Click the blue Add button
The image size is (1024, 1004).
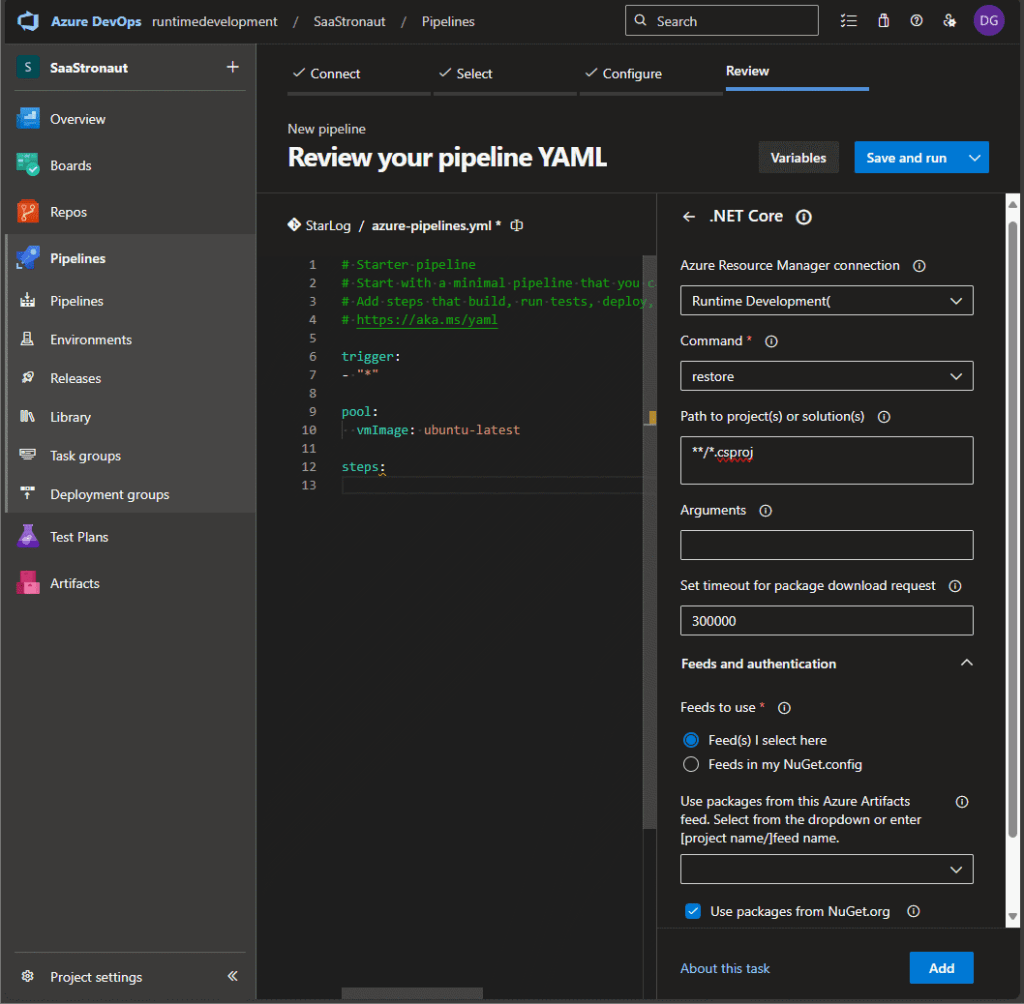(940, 968)
